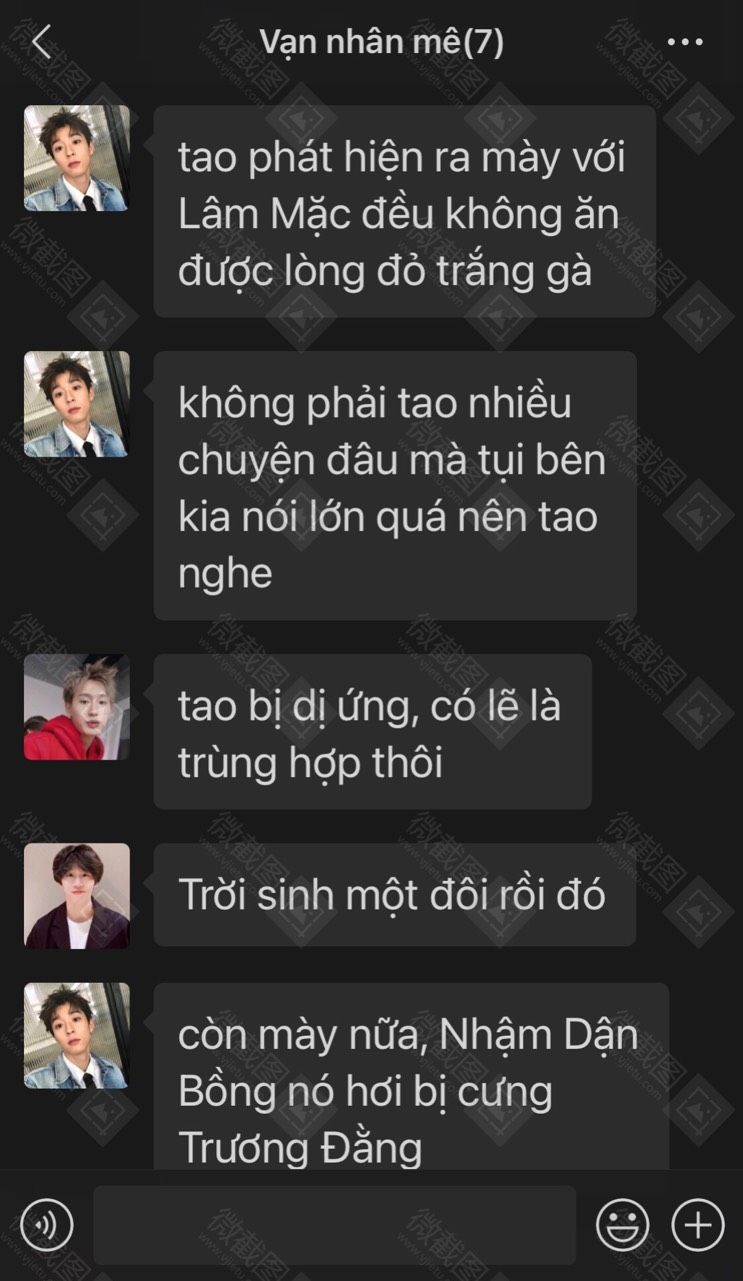
Task: Tap avatar beside "không phải tao nhiều" message
Action: (x=77, y=404)
